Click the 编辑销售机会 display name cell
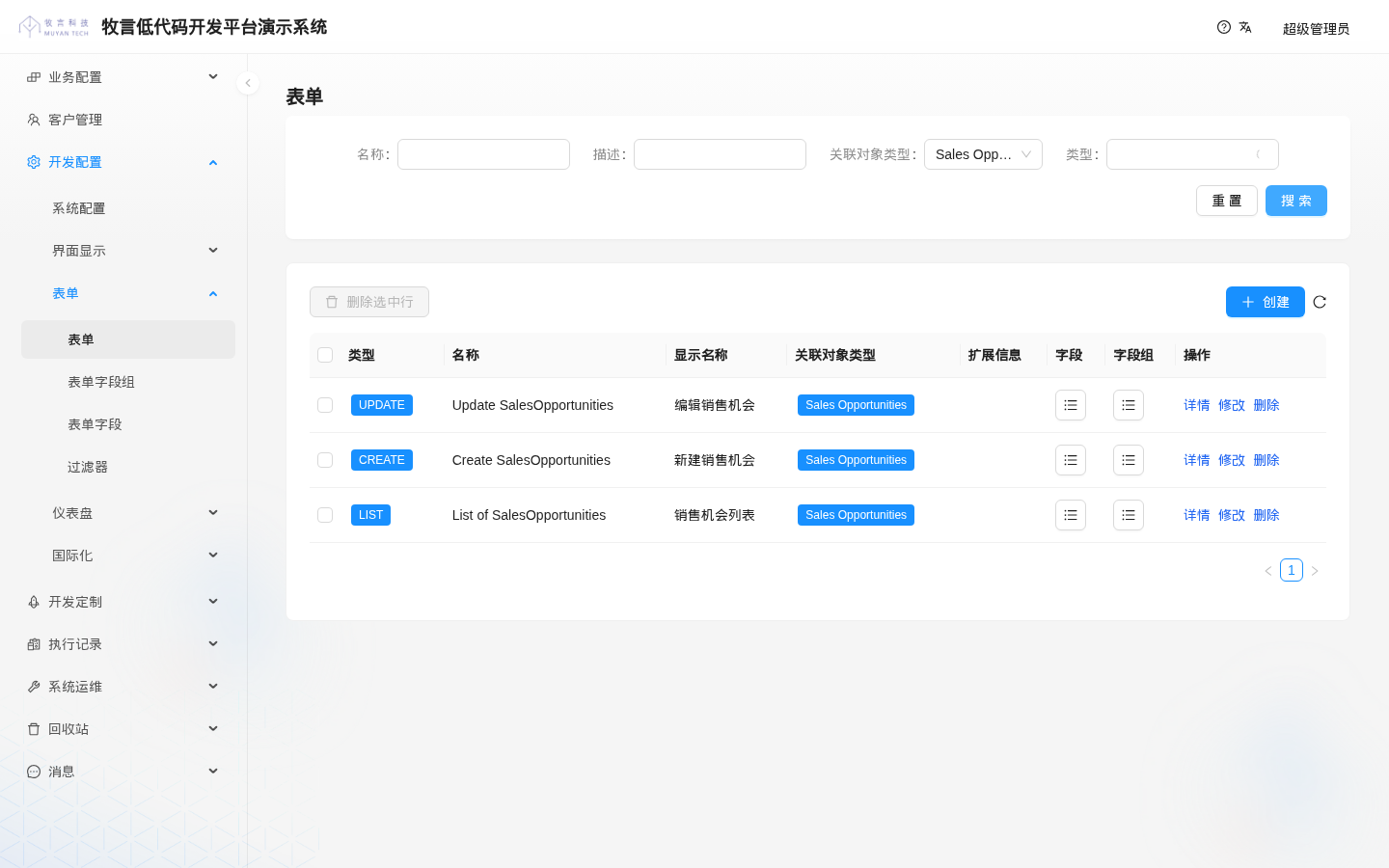This screenshot has height=868, width=1389. 715,405
